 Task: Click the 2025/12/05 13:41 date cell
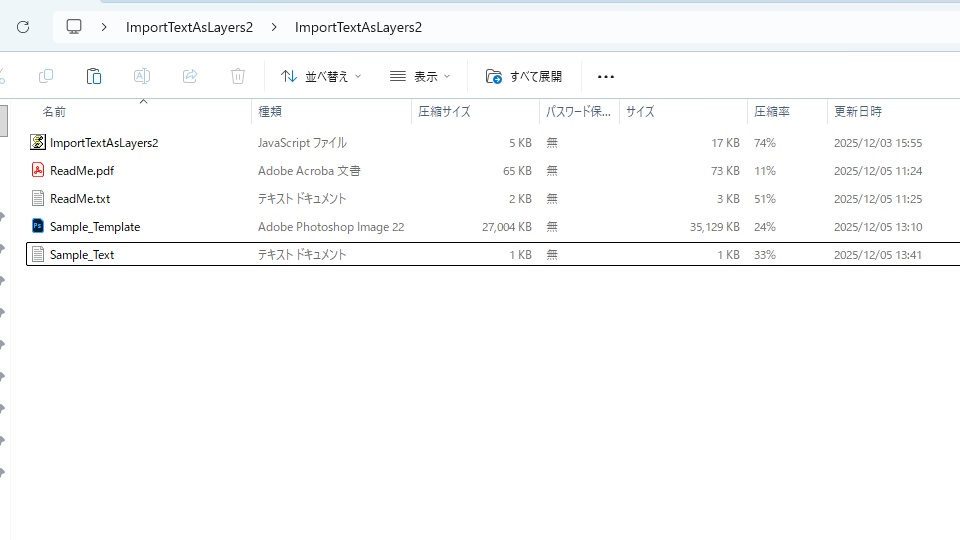[878, 255]
